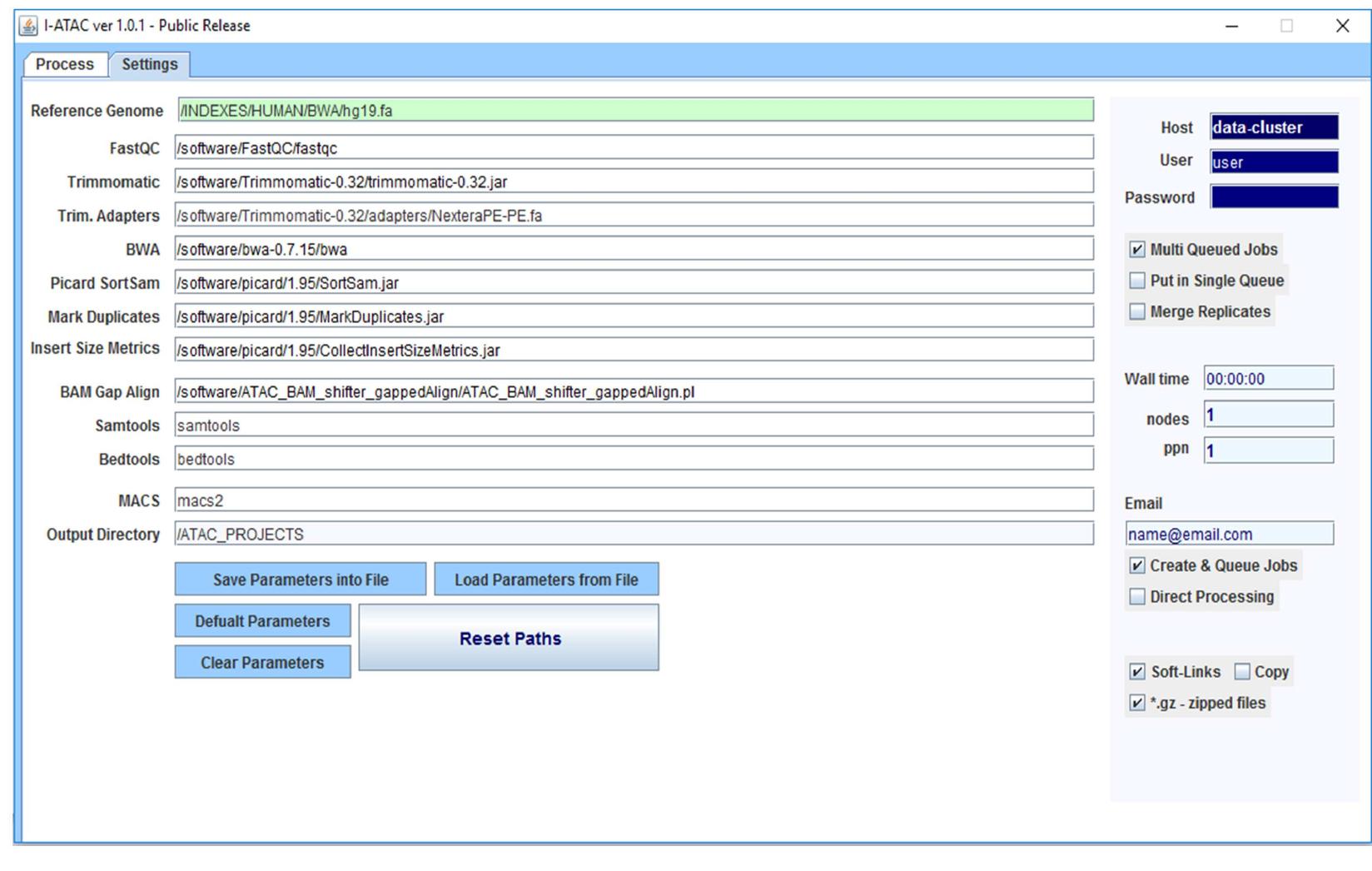
Task: Focus the Password field
Action: point(1275,197)
